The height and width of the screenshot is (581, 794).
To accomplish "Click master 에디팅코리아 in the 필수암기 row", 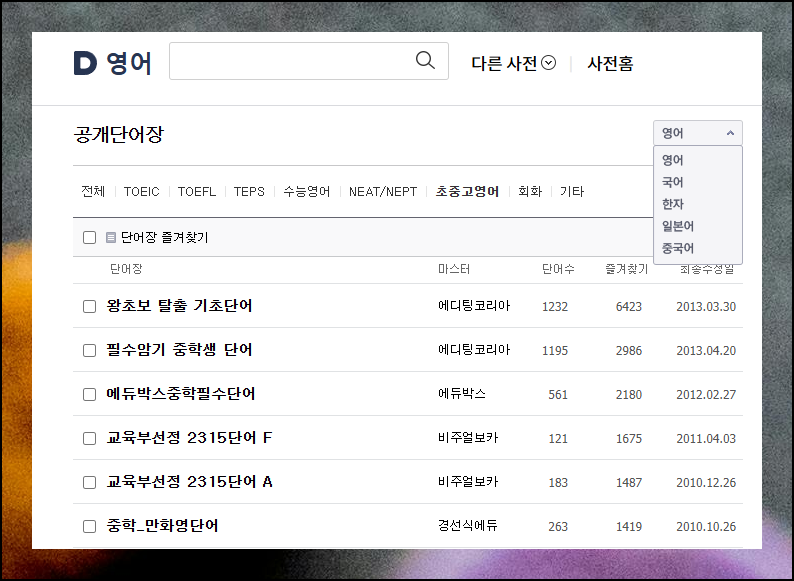I will (474, 350).
